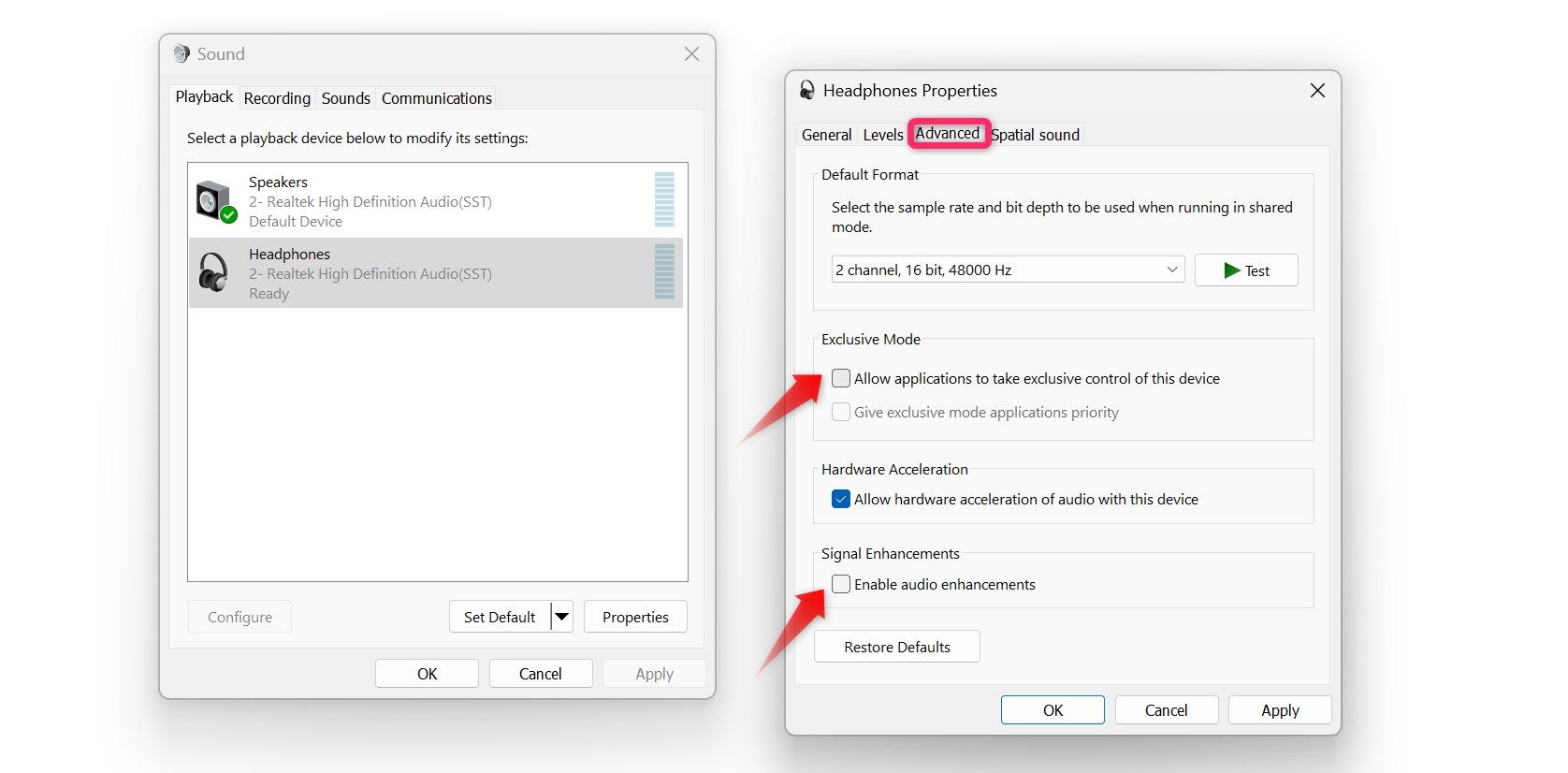Uncheck Allow hardware acceleration of audio
Screen dimensions: 1568x773
tap(841, 499)
